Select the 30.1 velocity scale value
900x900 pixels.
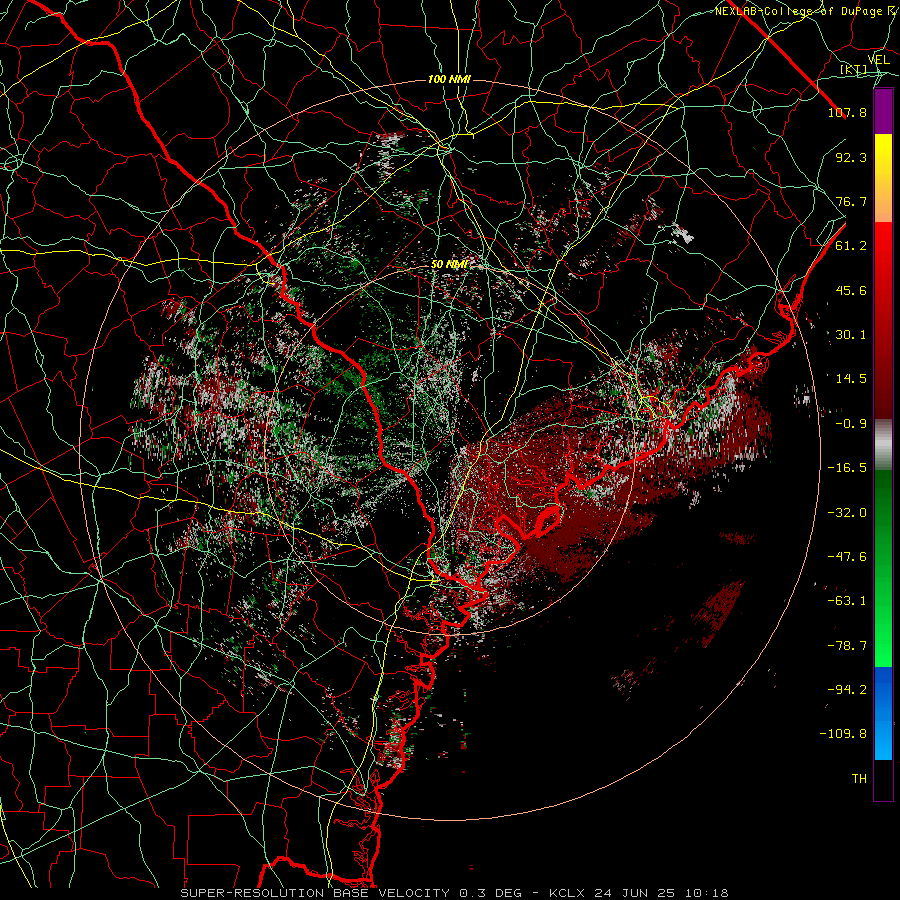pyautogui.click(x=851, y=335)
